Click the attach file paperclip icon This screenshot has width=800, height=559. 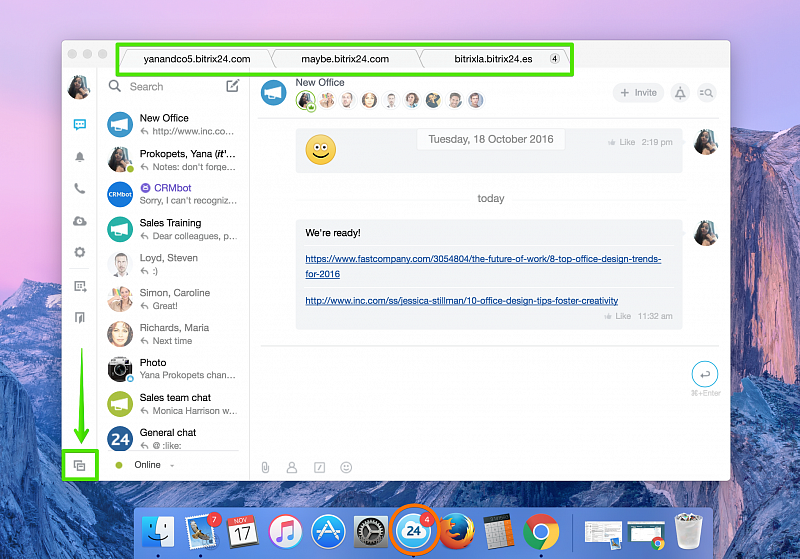[265, 467]
